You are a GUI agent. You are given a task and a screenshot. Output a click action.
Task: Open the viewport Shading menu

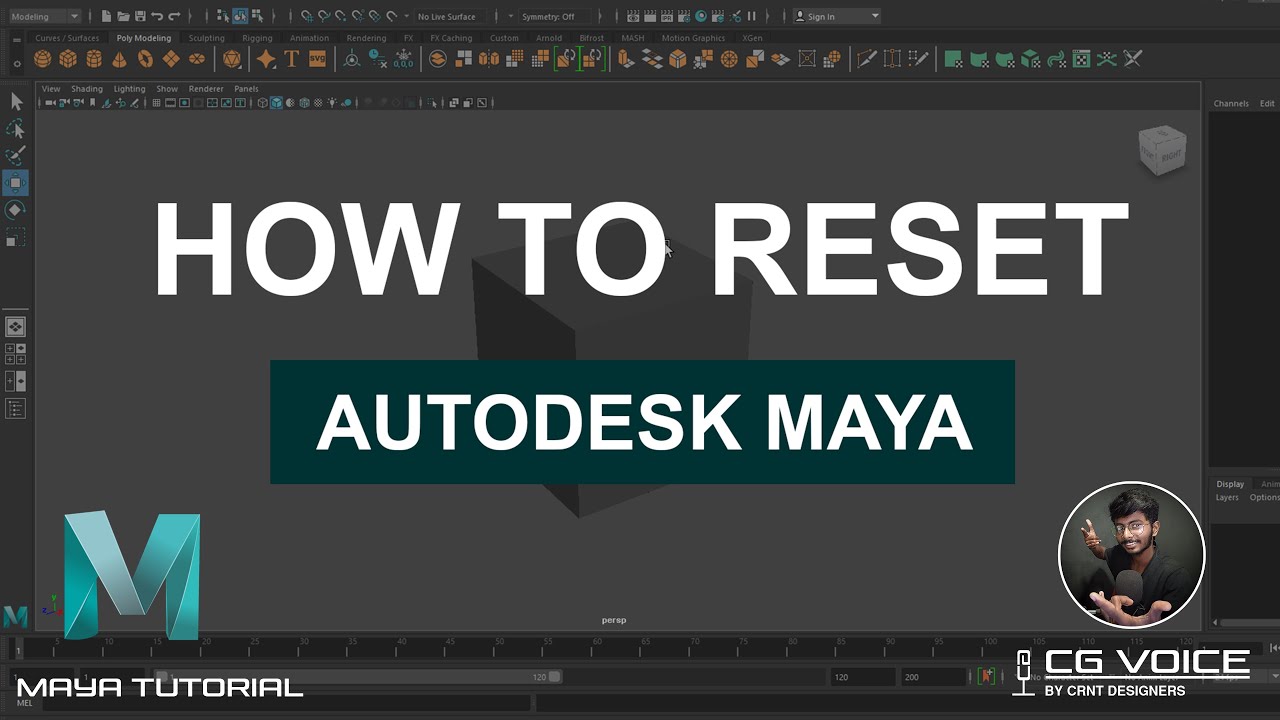[x=87, y=89]
